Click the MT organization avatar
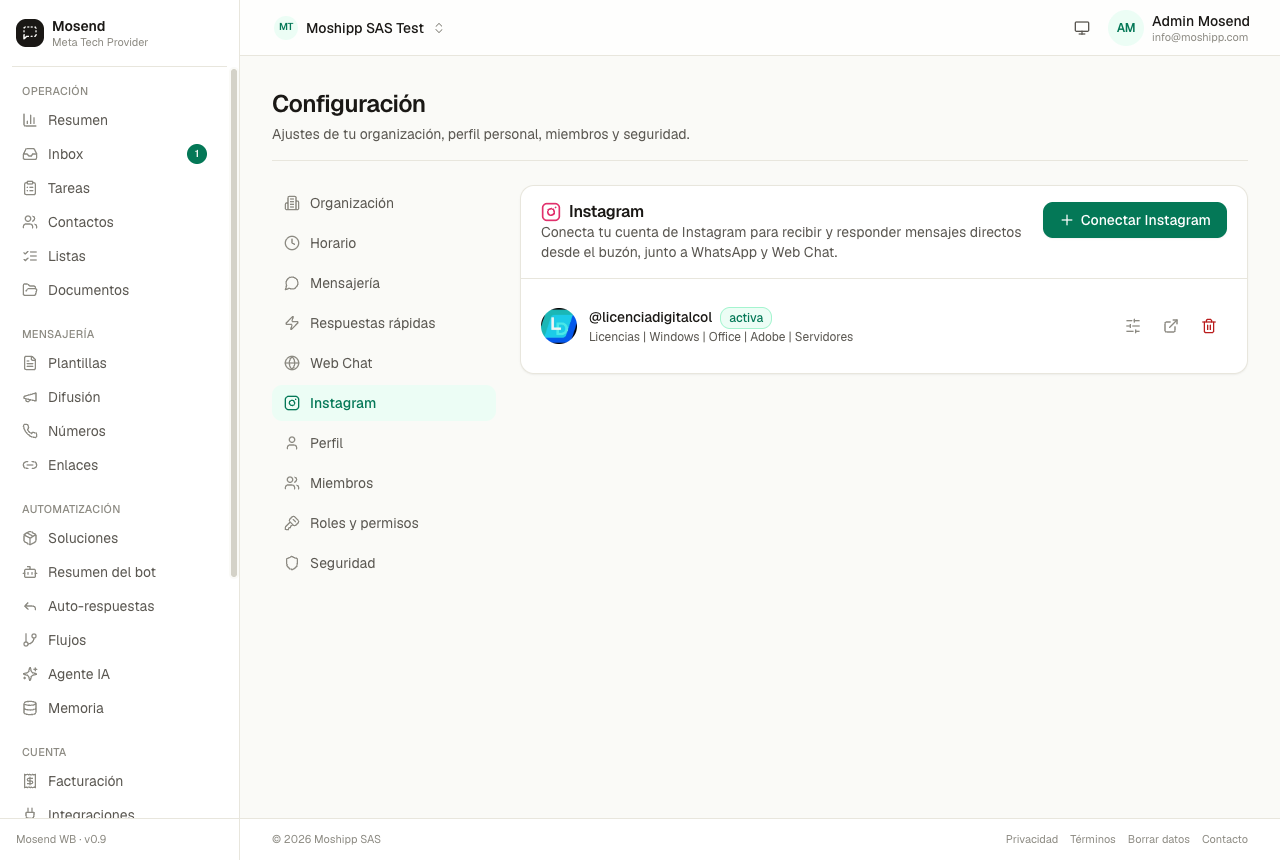Image resolution: width=1280 pixels, height=860 pixels. tap(286, 27)
